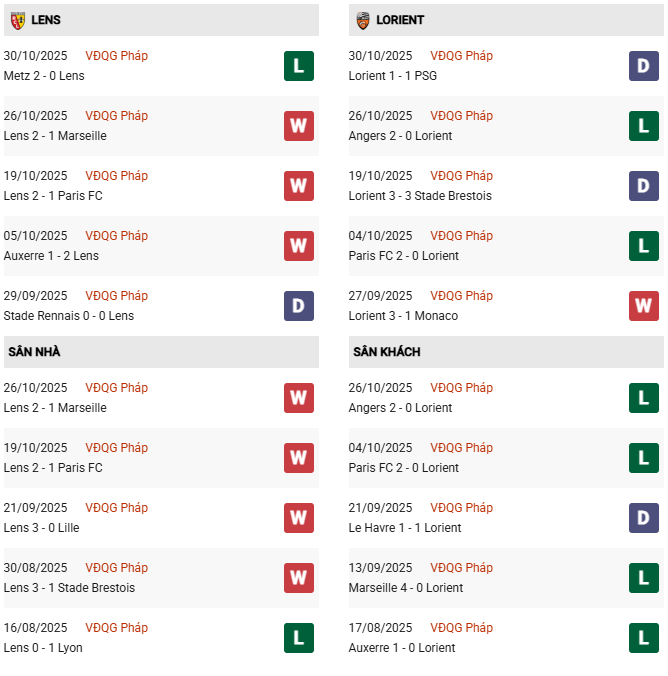Viewport: 668px width, 676px height.
Task: Click the Lorient club crest icon
Action: point(363,20)
